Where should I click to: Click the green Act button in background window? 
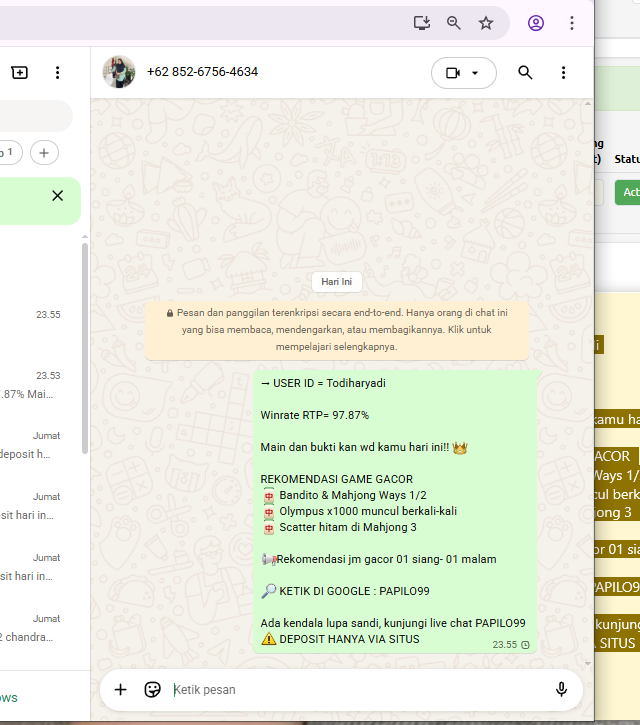[628, 192]
